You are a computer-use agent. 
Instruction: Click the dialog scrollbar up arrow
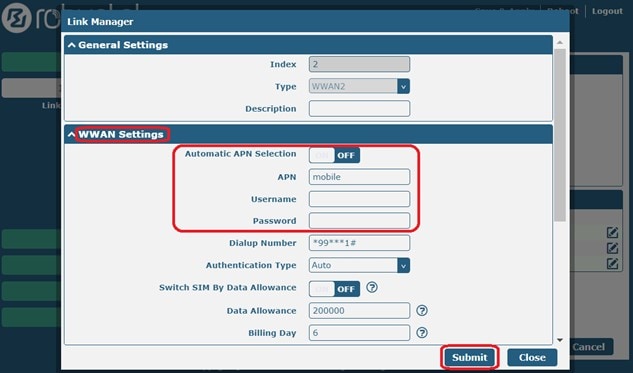click(560, 42)
